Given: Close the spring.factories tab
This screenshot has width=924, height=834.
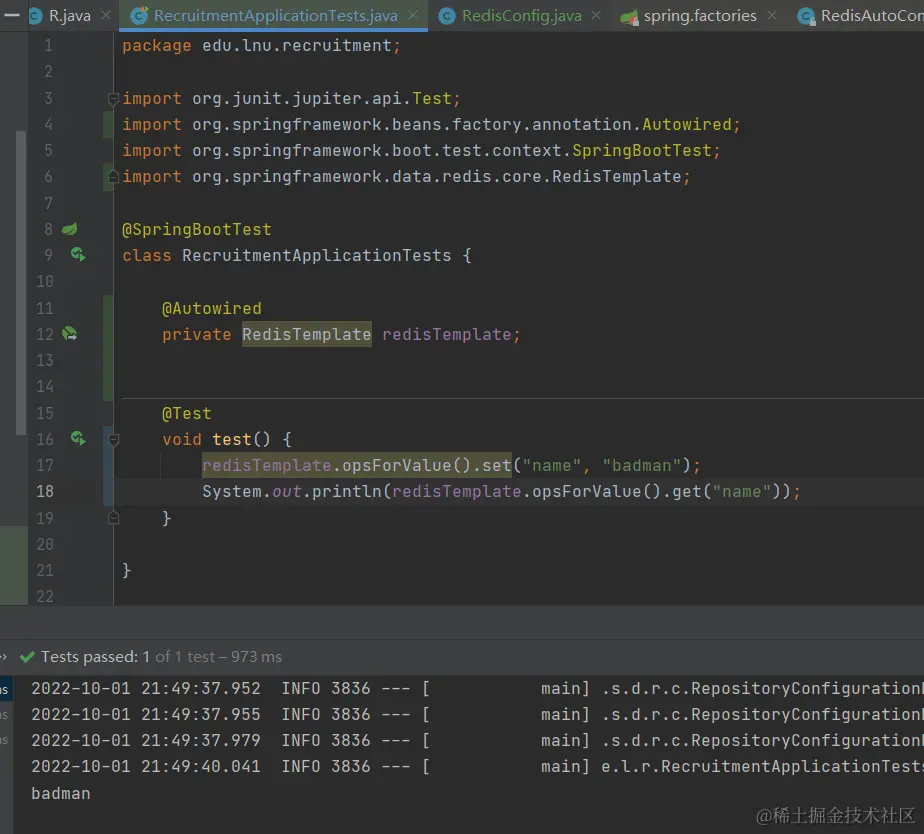Looking at the screenshot, I should [772, 15].
